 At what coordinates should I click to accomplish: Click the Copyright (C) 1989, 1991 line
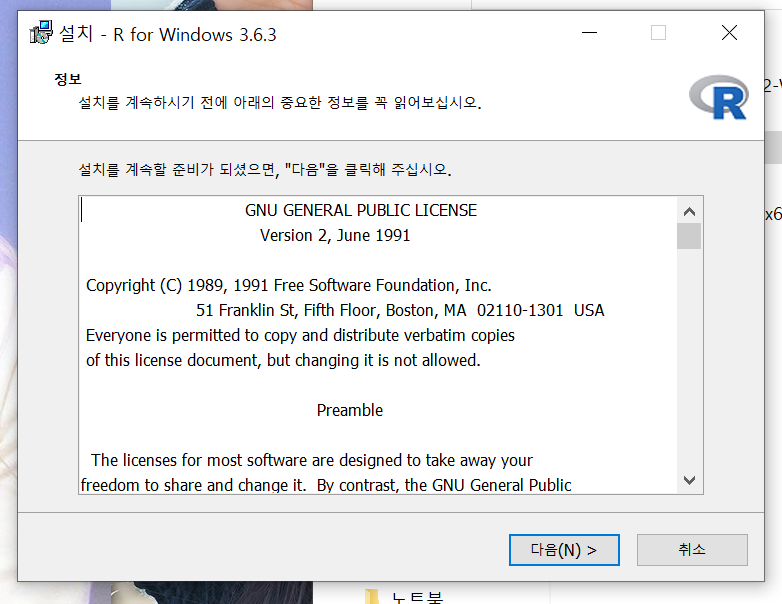point(289,285)
